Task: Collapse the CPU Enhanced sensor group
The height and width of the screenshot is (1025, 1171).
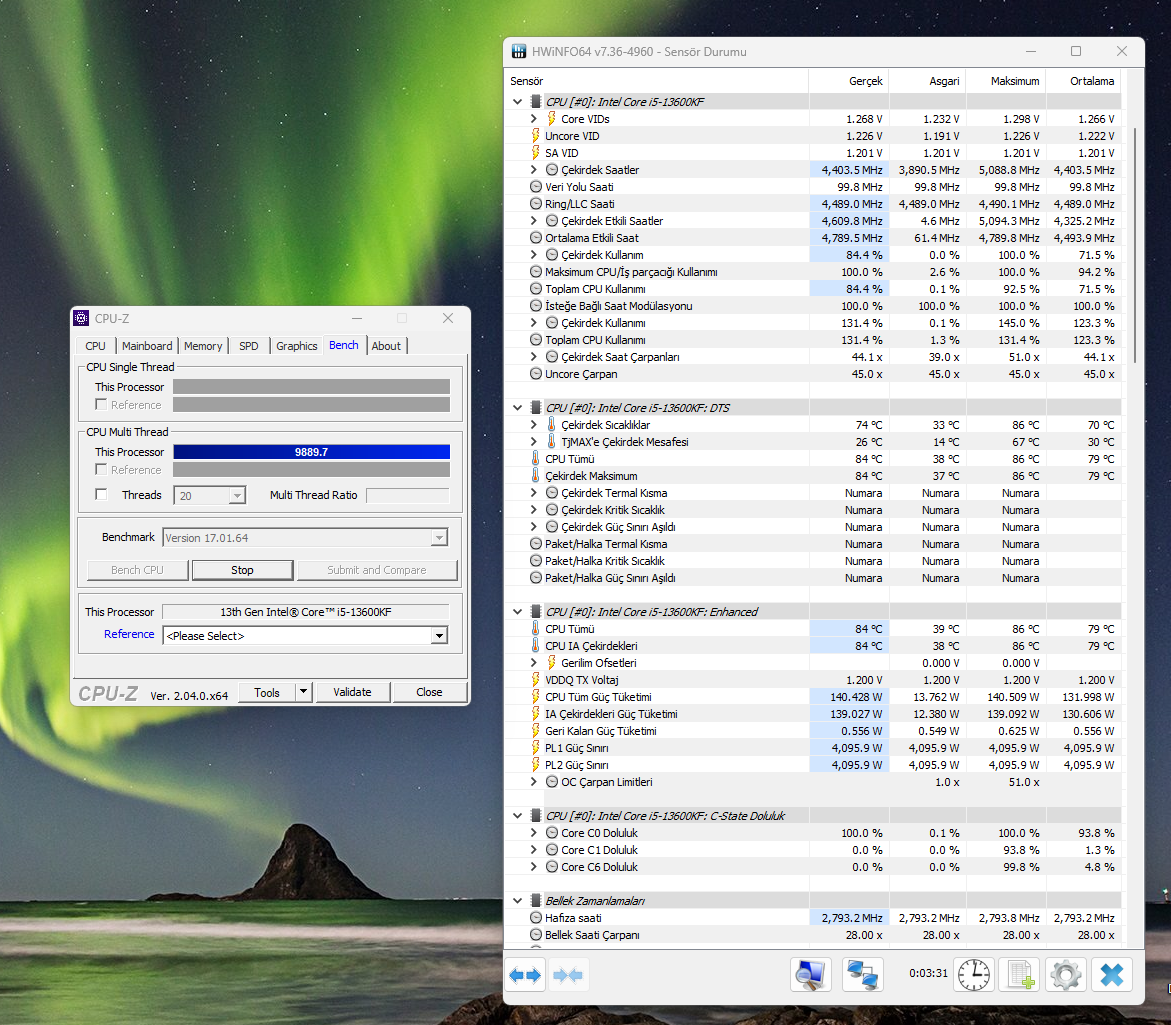Action: click(x=517, y=611)
